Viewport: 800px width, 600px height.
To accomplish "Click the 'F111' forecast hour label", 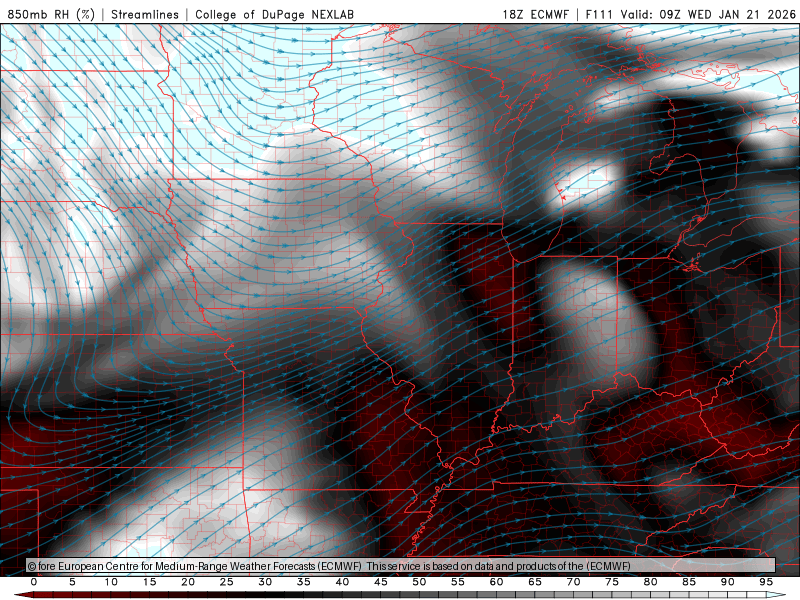I will pos(600,14).
